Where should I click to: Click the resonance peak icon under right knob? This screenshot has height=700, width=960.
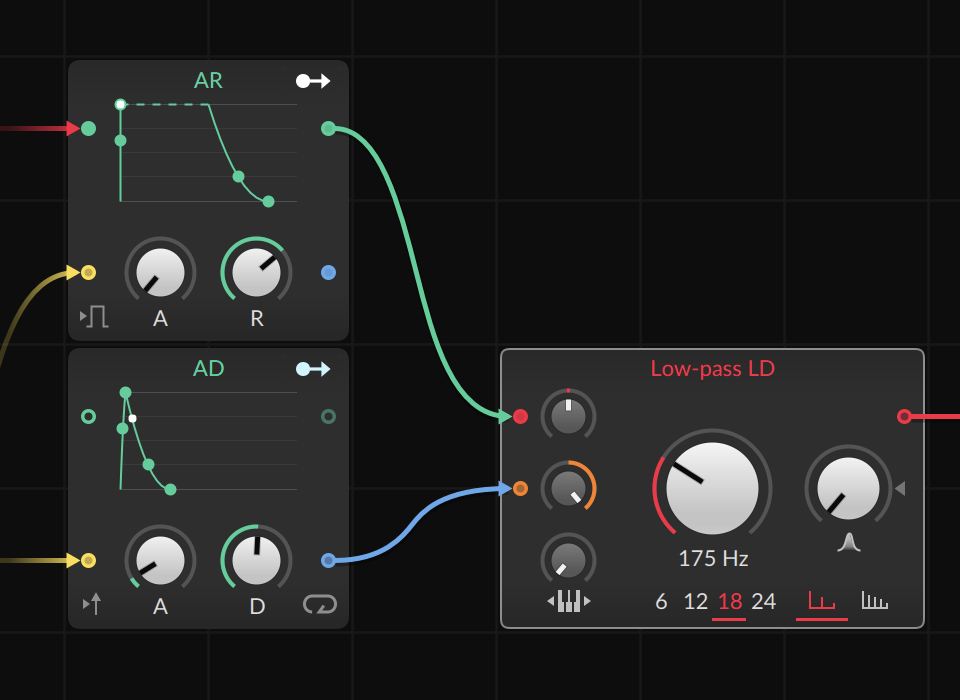point(848,542)
